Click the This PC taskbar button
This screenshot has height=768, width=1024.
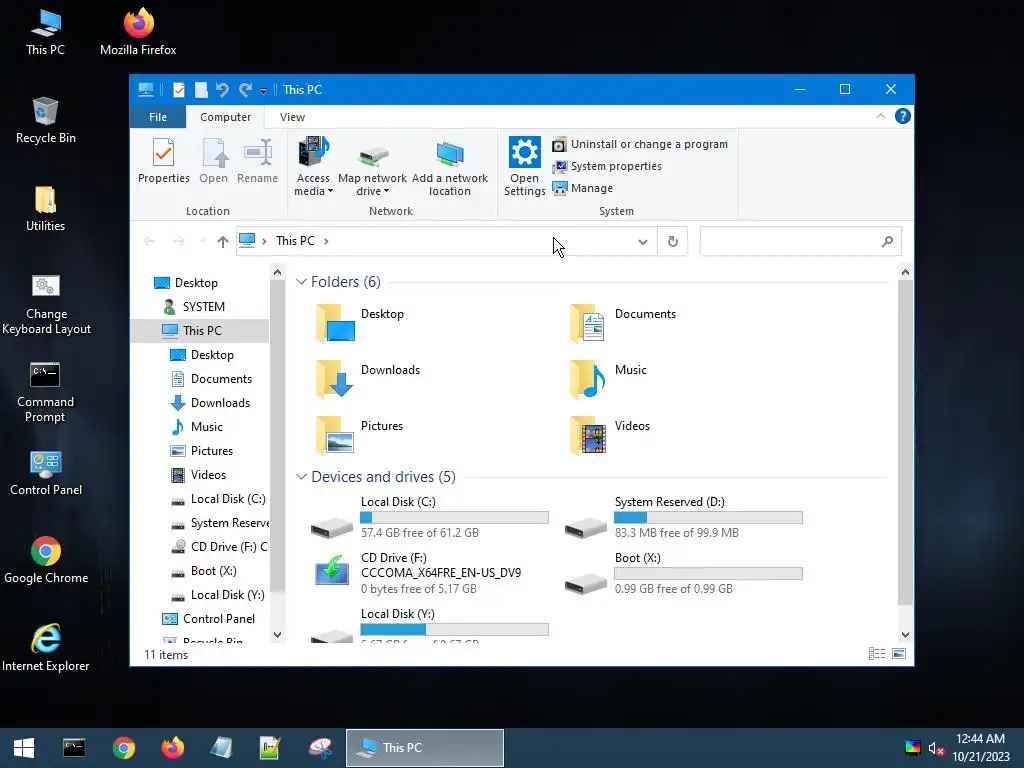point(424,748)
